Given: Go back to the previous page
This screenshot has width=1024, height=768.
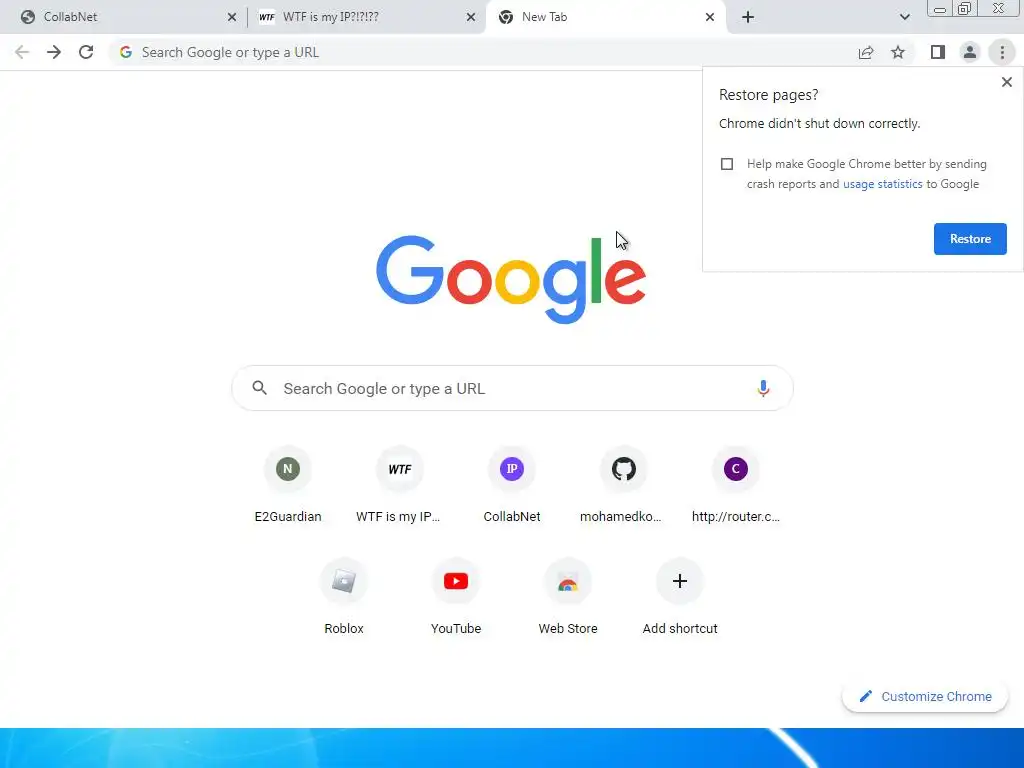Looking at the screenshot, I should point(22,52).
